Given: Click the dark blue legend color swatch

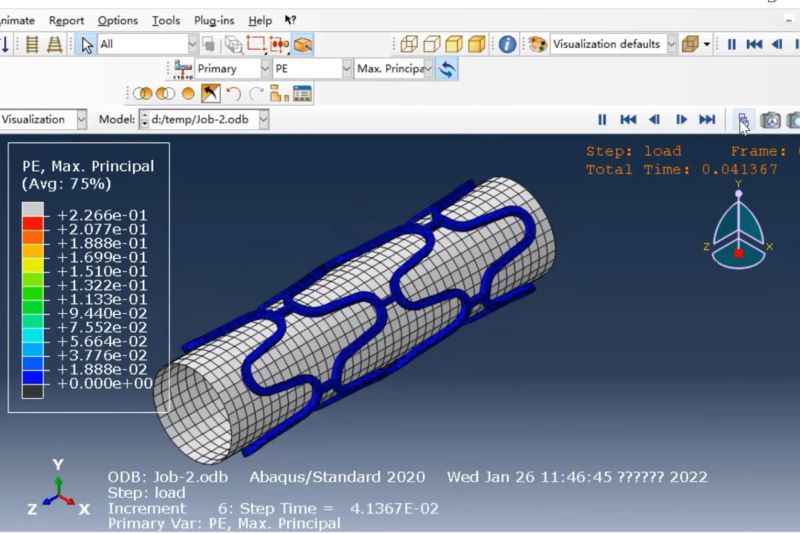Looking at the screenshot, I should click(33, 377).
